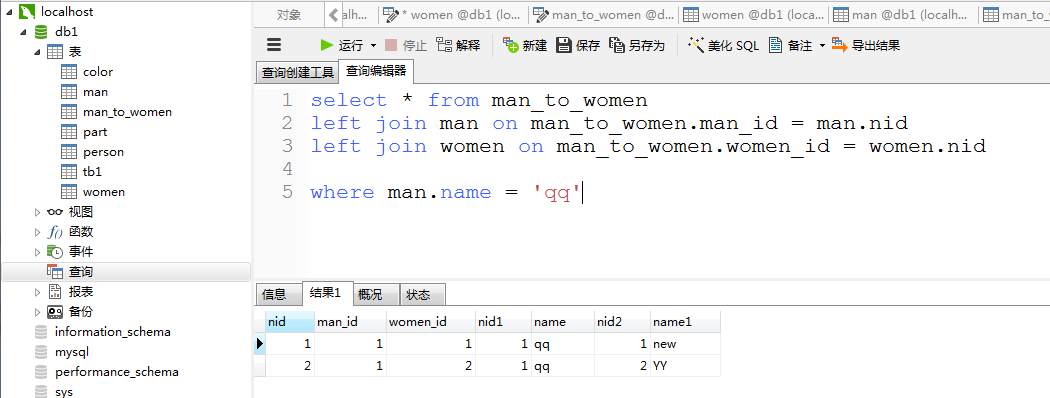
Task: Click 另存为 save as button
Action: click(637, 45)
